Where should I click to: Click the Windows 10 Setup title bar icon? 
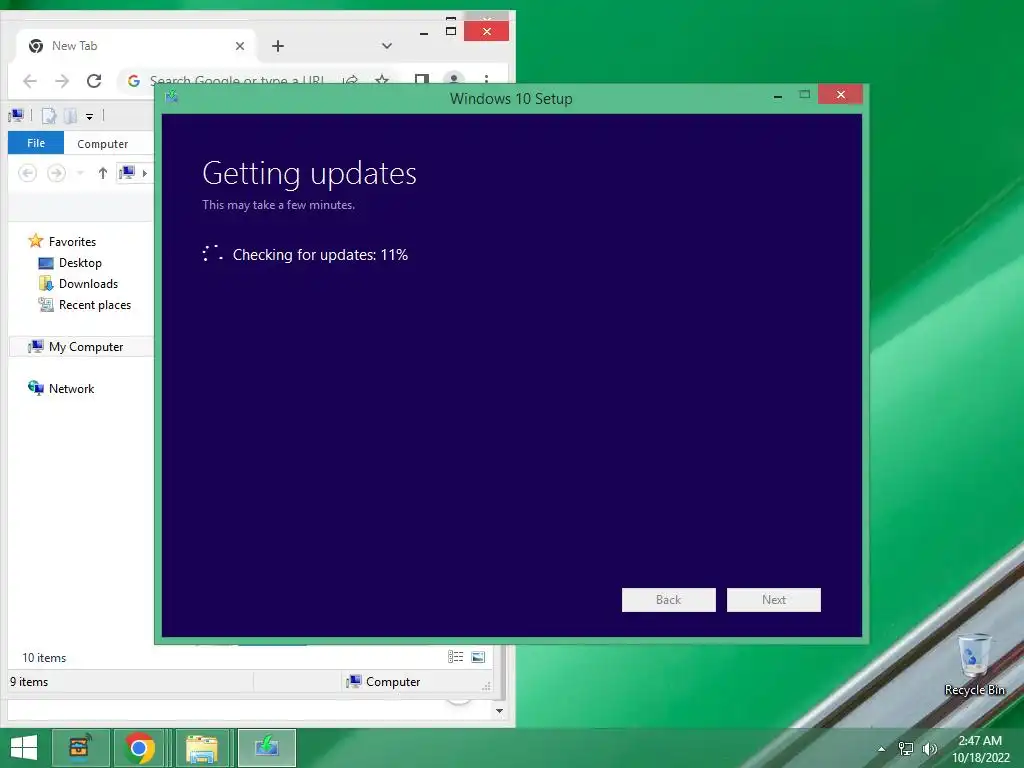[171, 97]
